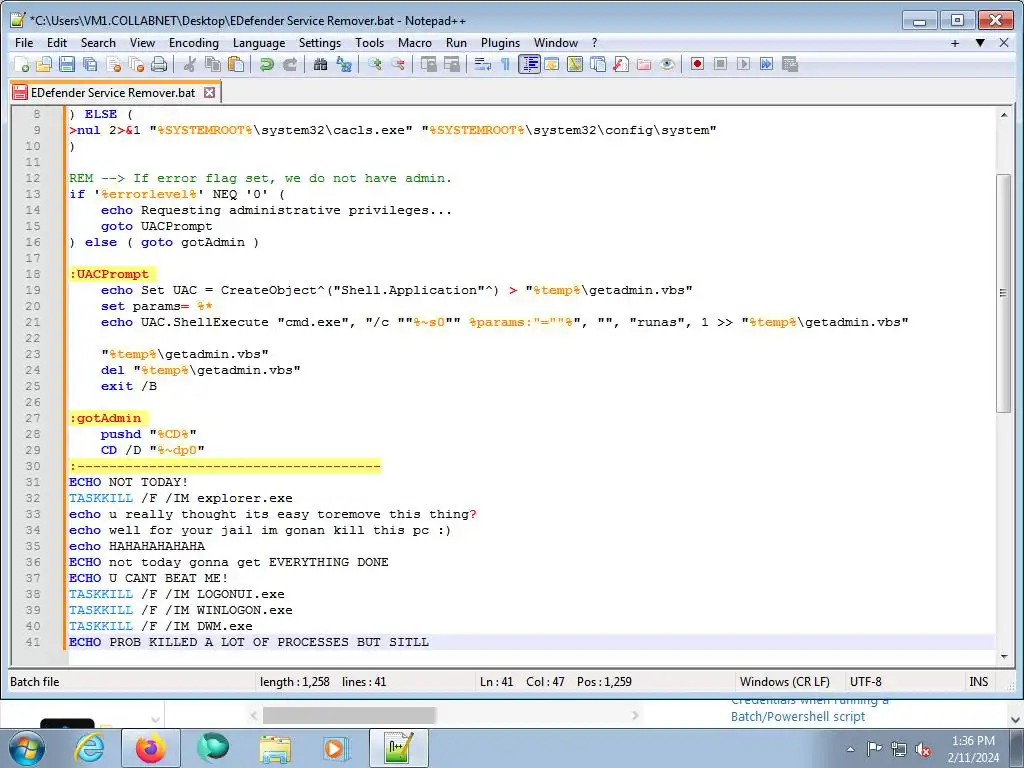Open Find with the binoculars icon
The height and width of the screenshot is (768, 1024).
pyautogui.click(x=320, y=64)
